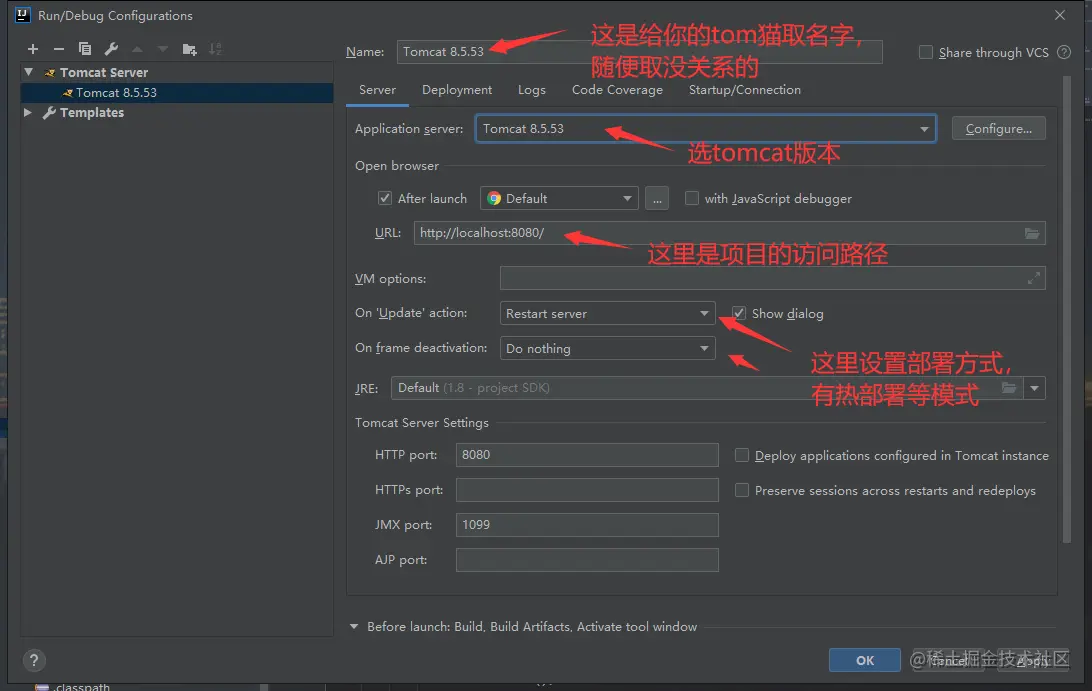Viewport: 1092px width, 691px height.
Task: Click the ellipsis browser settings button
Action: click(657, 199)
